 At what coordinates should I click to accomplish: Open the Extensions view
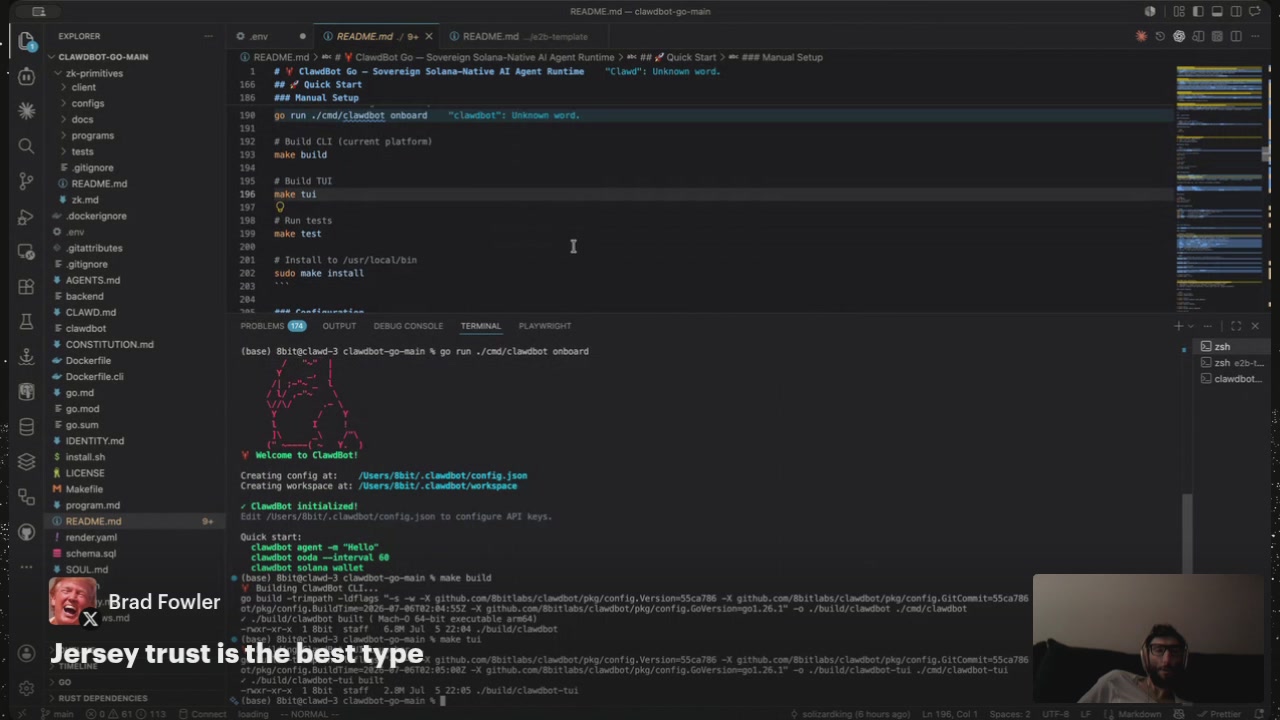(27, 287)
